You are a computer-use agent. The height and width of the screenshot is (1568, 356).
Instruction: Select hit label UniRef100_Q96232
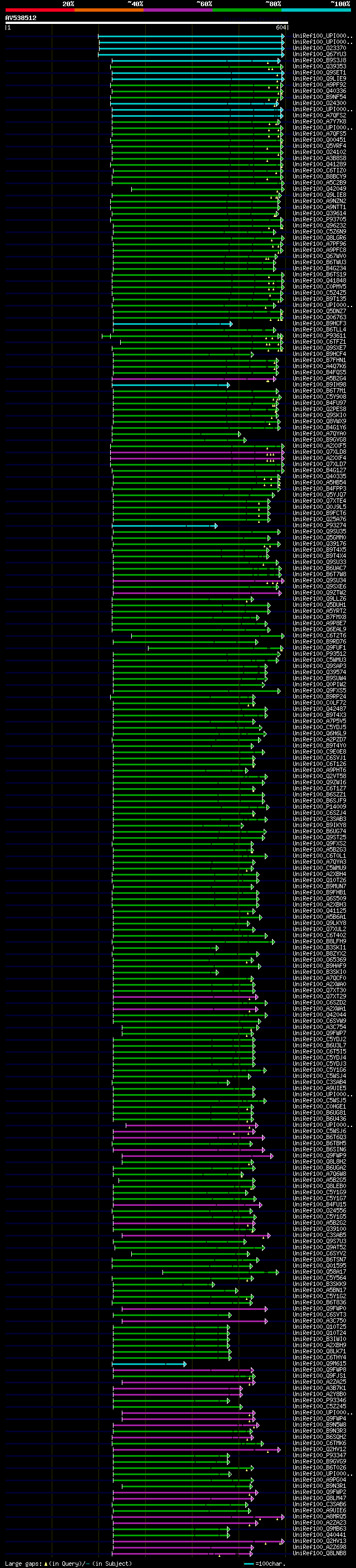[x=319, y=226]
